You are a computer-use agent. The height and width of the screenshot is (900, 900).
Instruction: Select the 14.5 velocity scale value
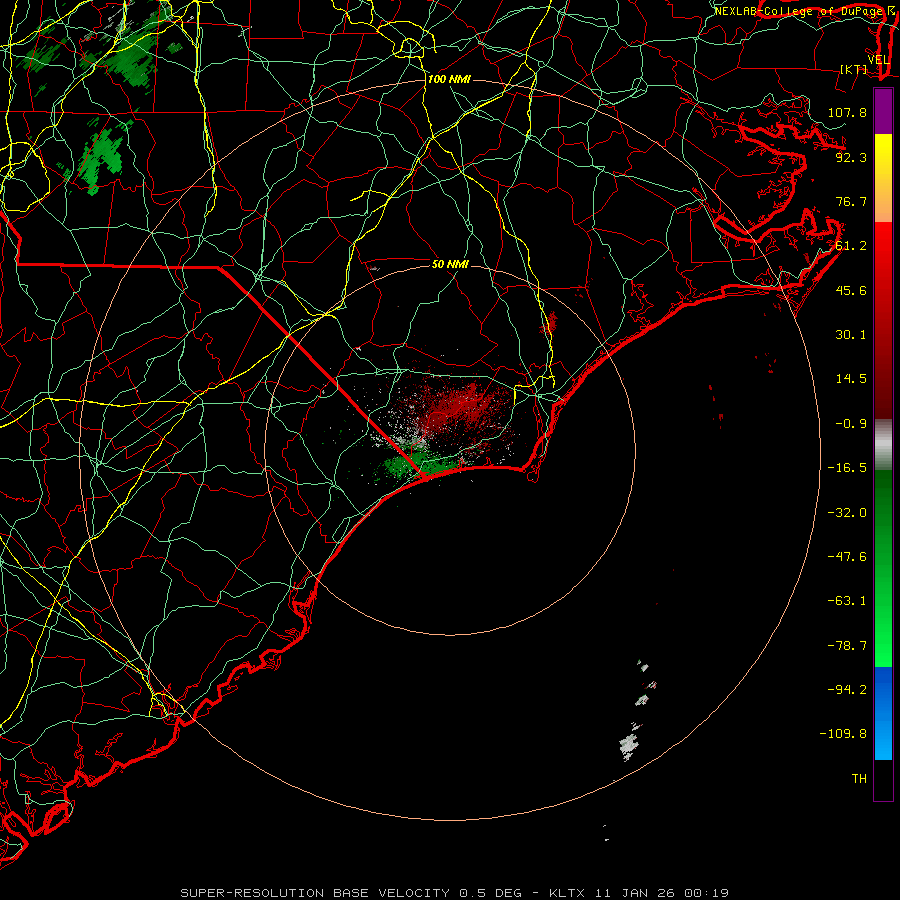851,379
